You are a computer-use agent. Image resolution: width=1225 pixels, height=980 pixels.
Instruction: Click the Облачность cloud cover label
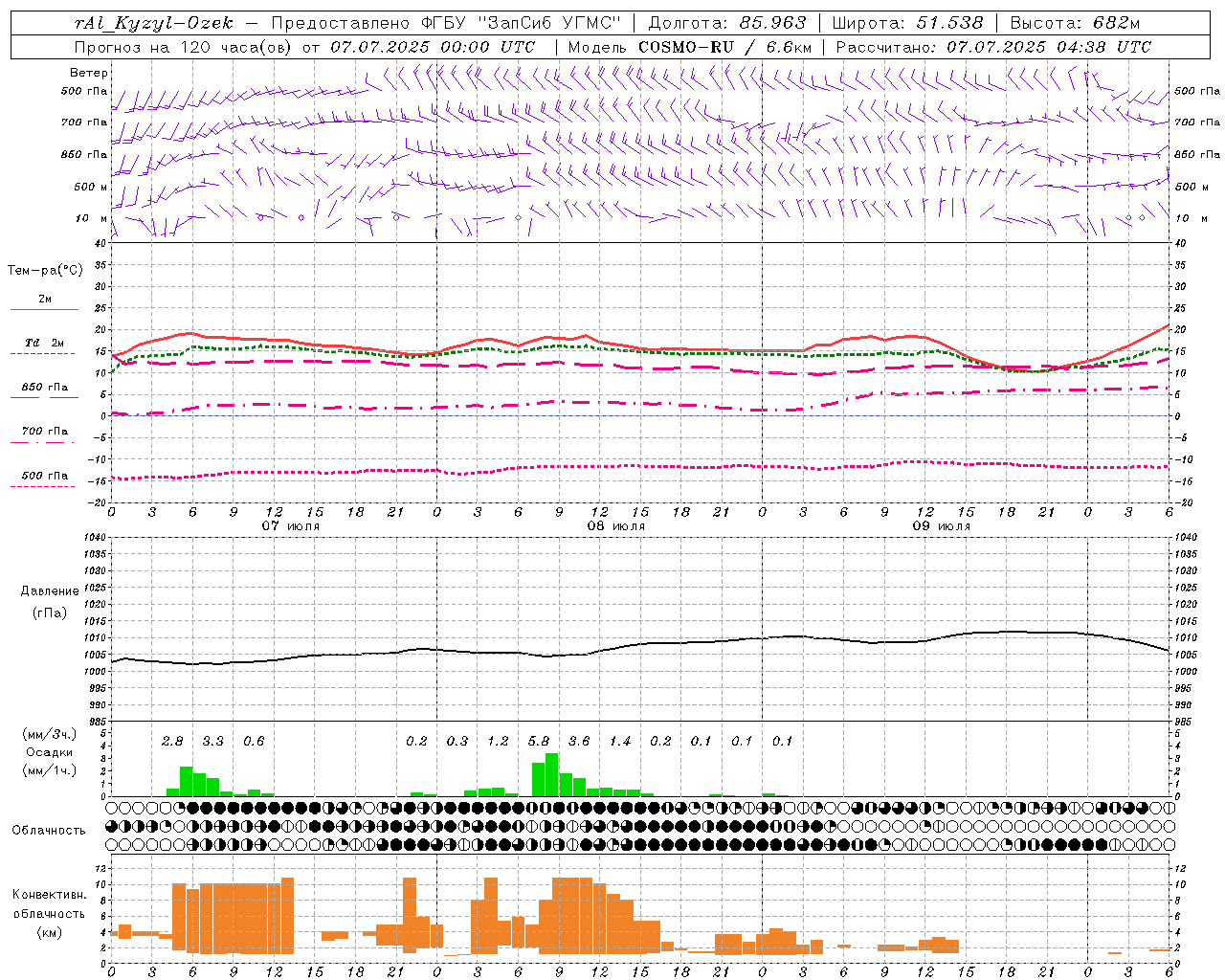coord(49,831)
